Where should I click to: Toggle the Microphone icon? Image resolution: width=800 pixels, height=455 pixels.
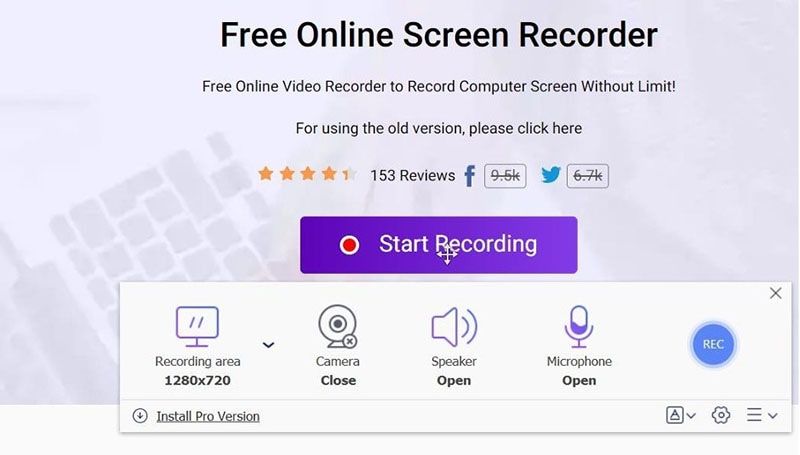[x=579, y=326]
